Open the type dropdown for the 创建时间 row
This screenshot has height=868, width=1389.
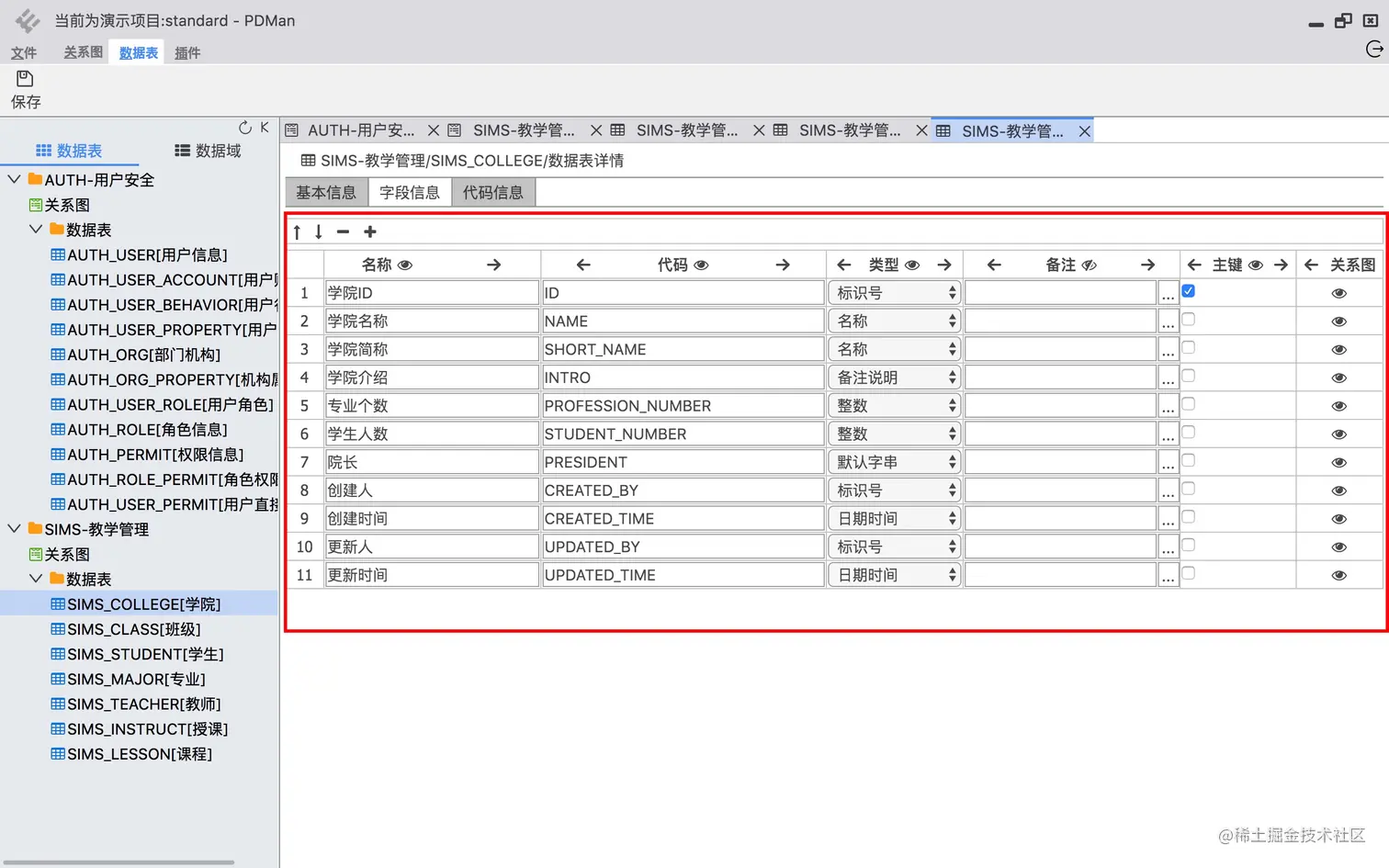click(895, 519)
